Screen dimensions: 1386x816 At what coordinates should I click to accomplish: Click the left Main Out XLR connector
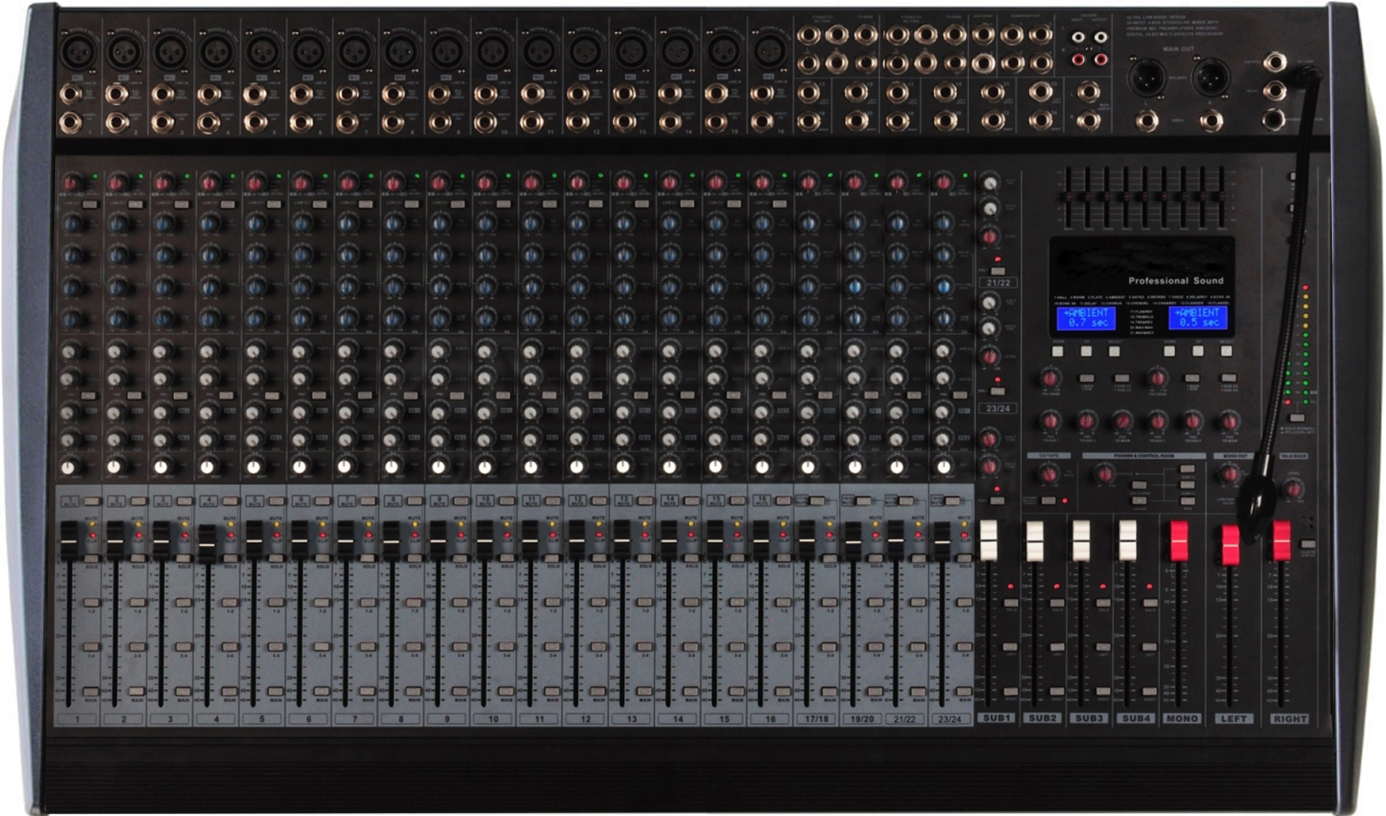coord(1144,77)
